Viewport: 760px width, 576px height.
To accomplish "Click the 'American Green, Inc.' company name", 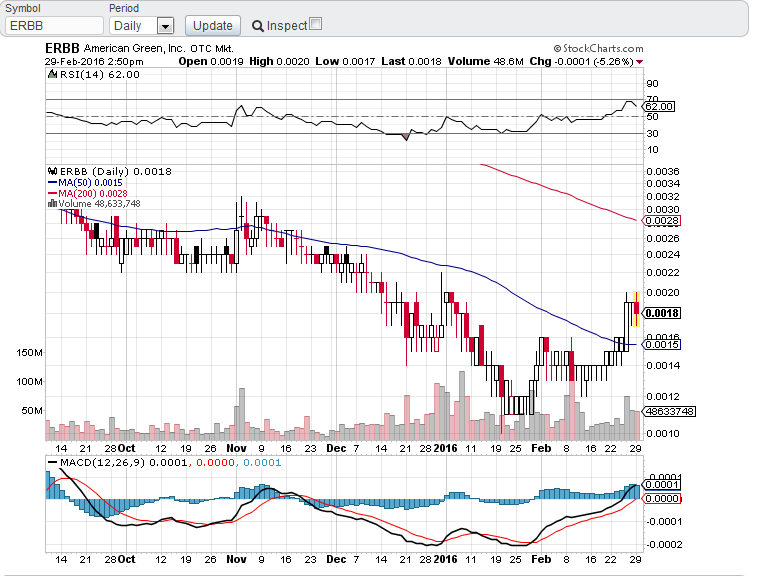I will pyautogui.click(x=134, y=48).
